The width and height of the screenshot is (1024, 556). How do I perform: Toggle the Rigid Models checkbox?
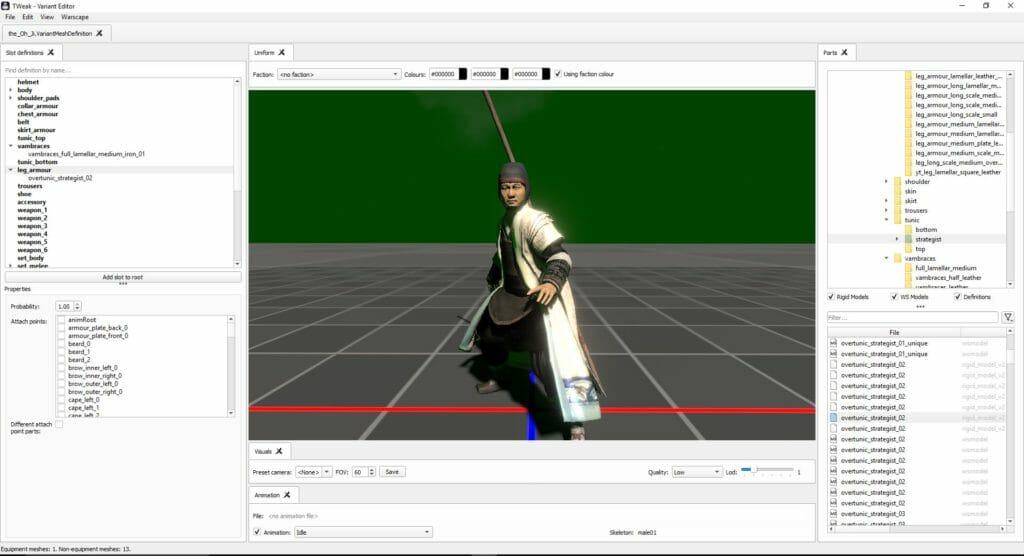tap(832, 297)
